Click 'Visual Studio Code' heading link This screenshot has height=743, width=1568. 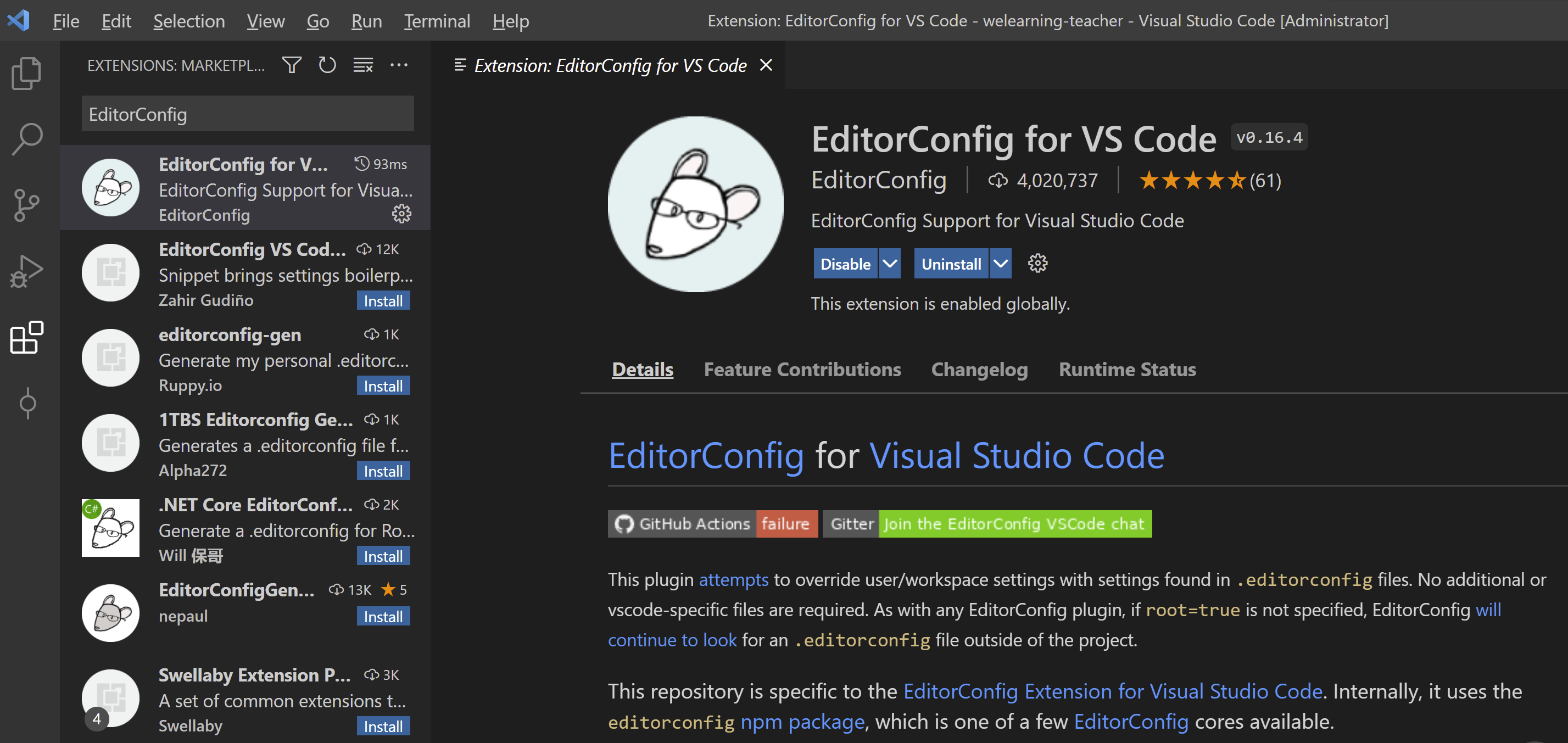click(1017, 455)
